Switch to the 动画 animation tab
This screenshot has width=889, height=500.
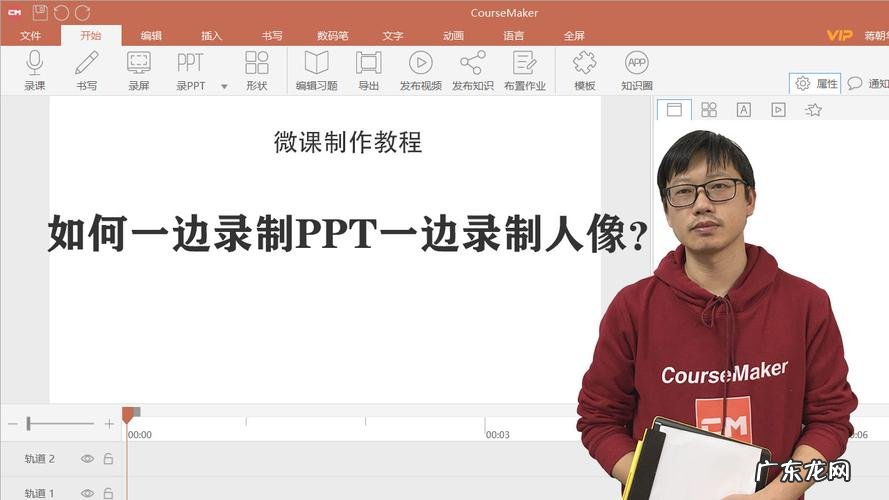(453, 36)
